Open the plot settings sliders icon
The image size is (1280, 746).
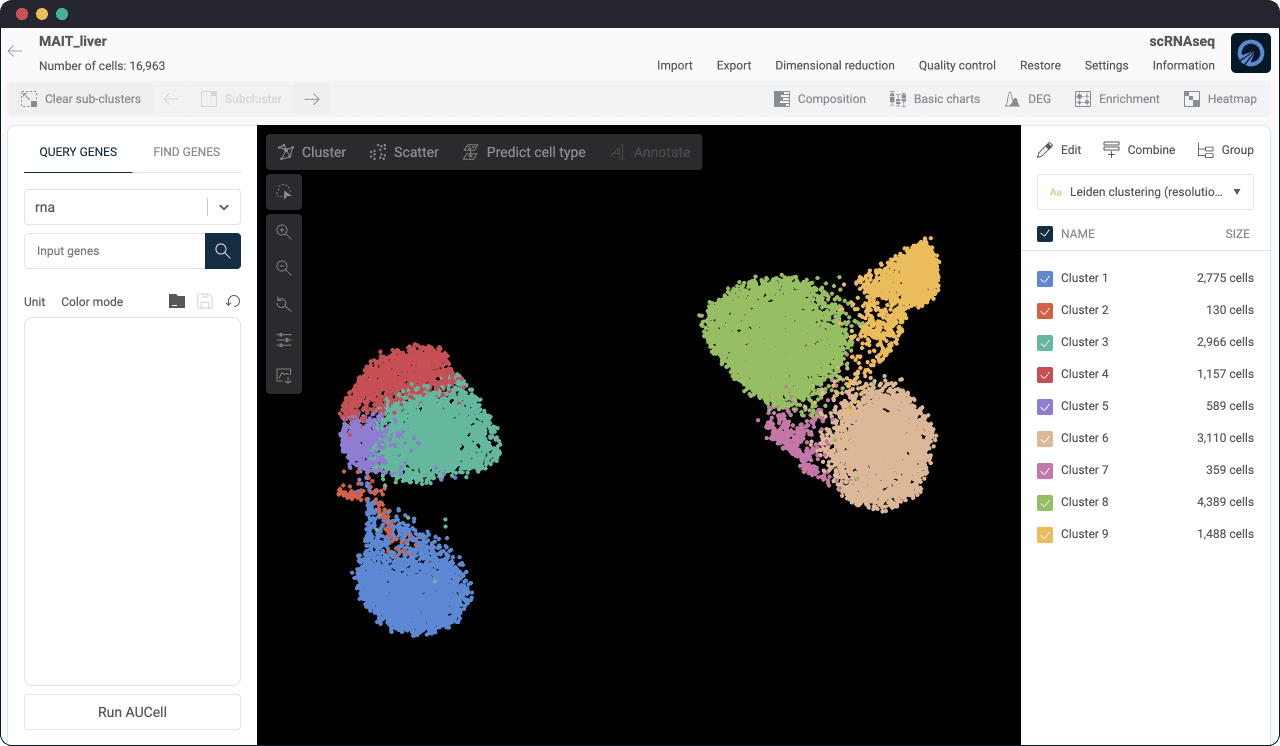click(284, 340)
